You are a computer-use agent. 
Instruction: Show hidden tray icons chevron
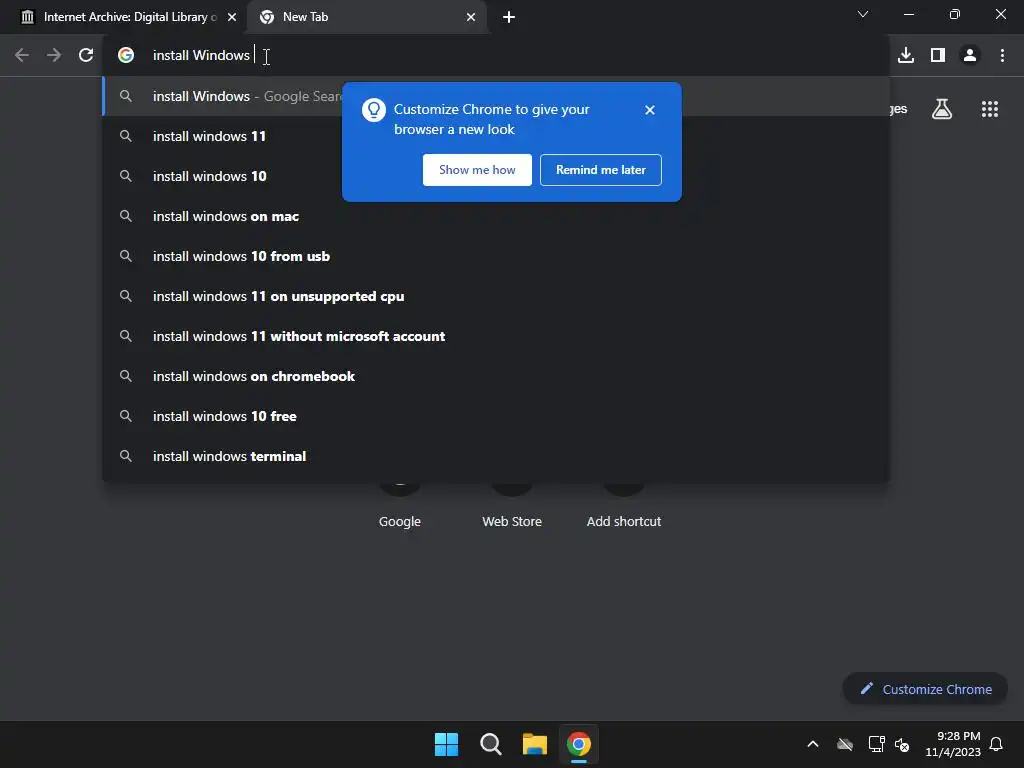point(813,744)
